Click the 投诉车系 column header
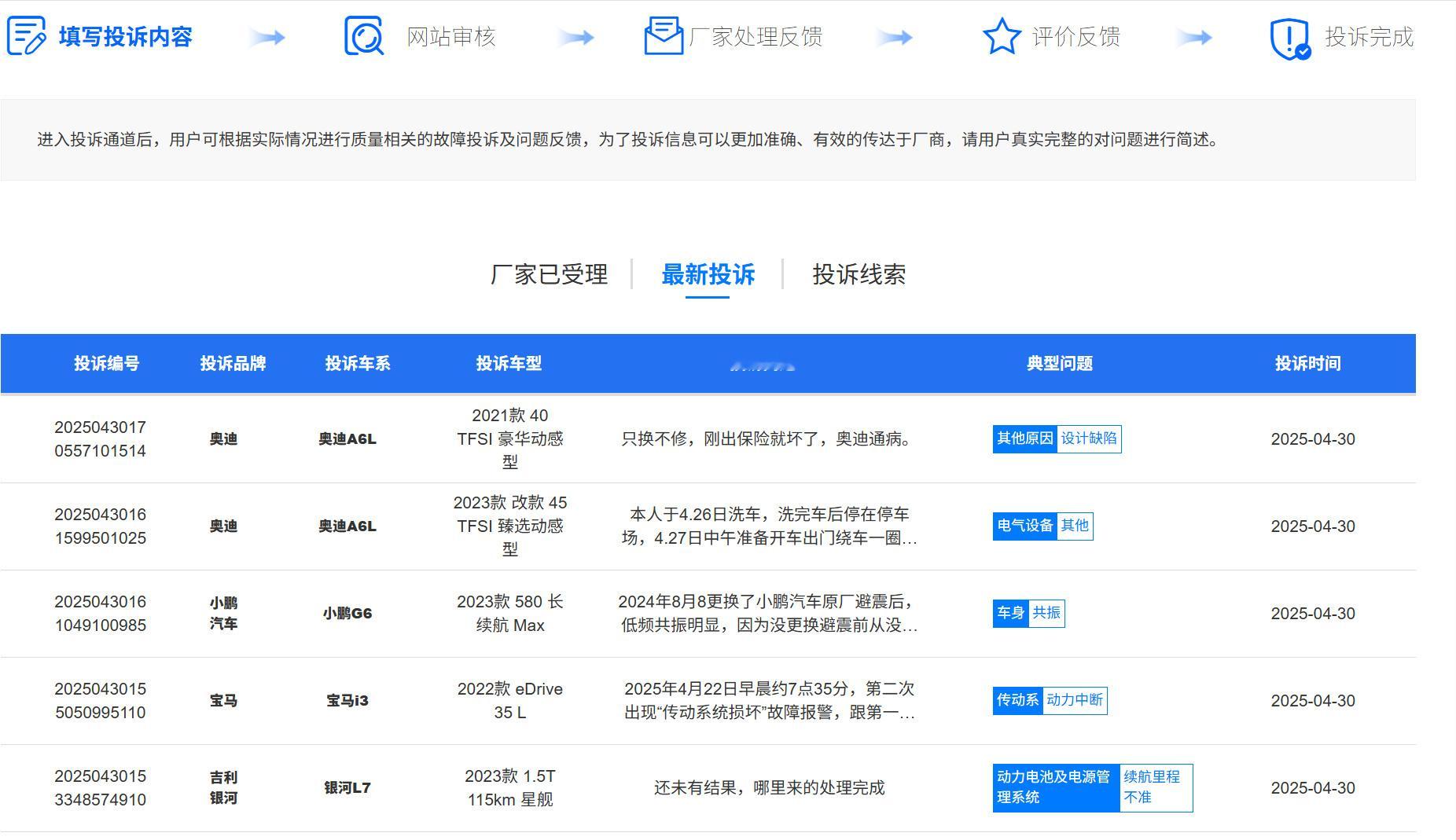The image size is (1456, 840). tap(358, 363)
